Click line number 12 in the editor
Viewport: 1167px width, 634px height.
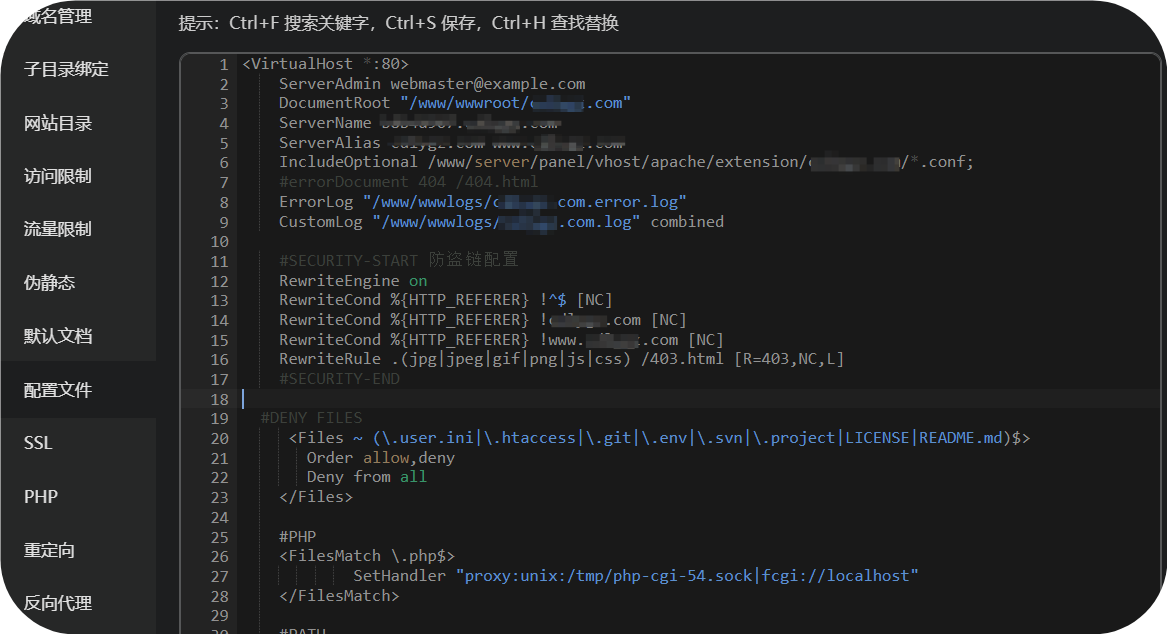click(219, 280)
